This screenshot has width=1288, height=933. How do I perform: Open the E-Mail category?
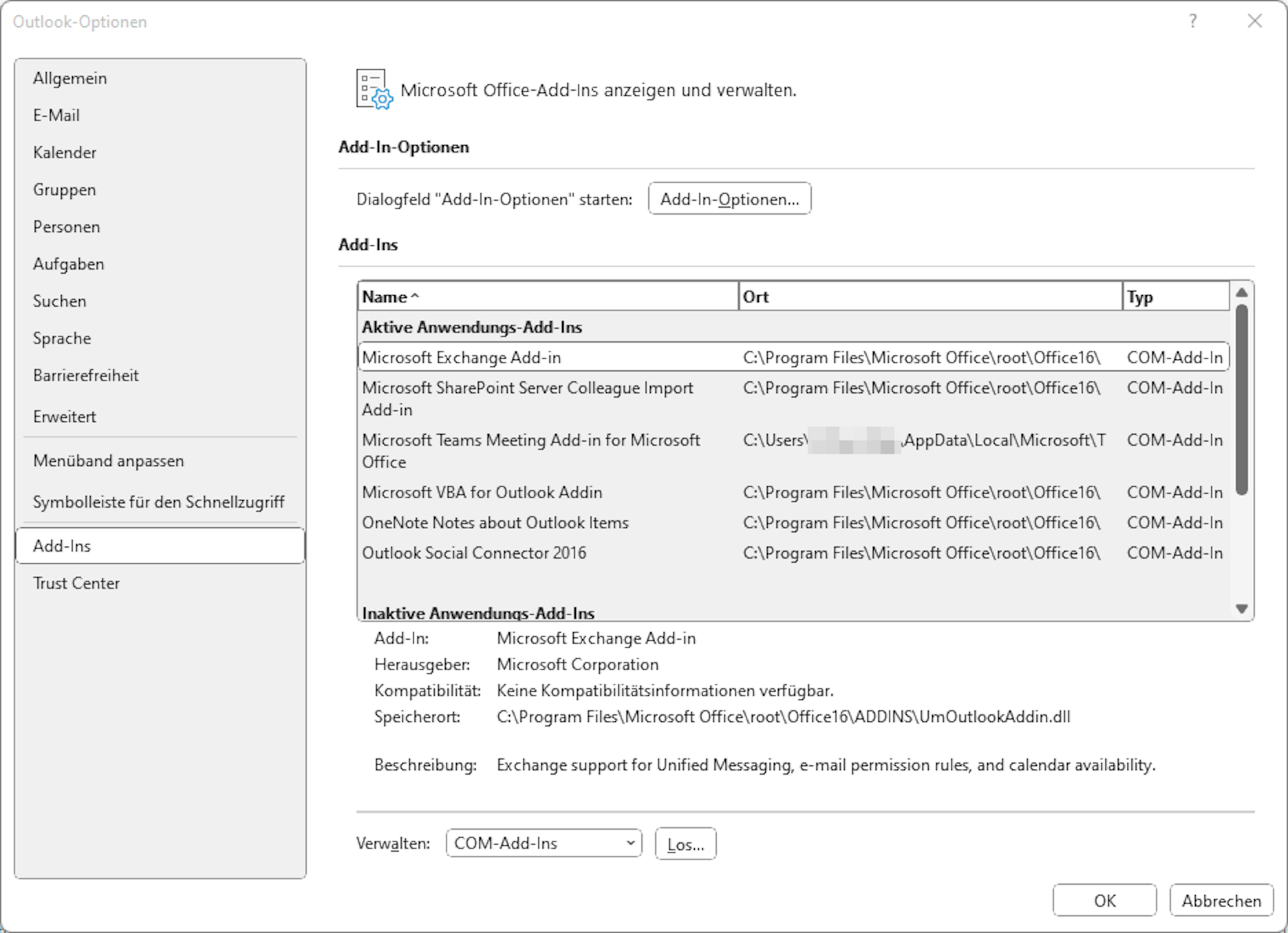(x=160, y=116)
